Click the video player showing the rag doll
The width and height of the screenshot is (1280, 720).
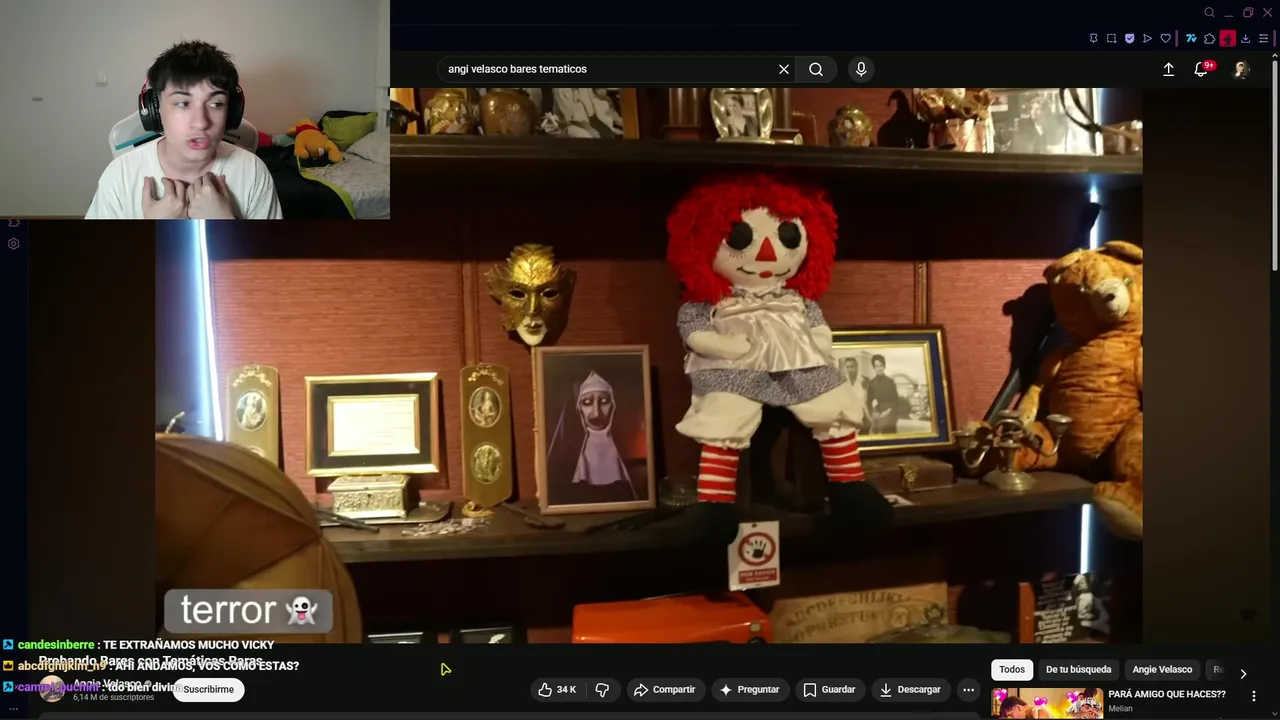(648, 365)
